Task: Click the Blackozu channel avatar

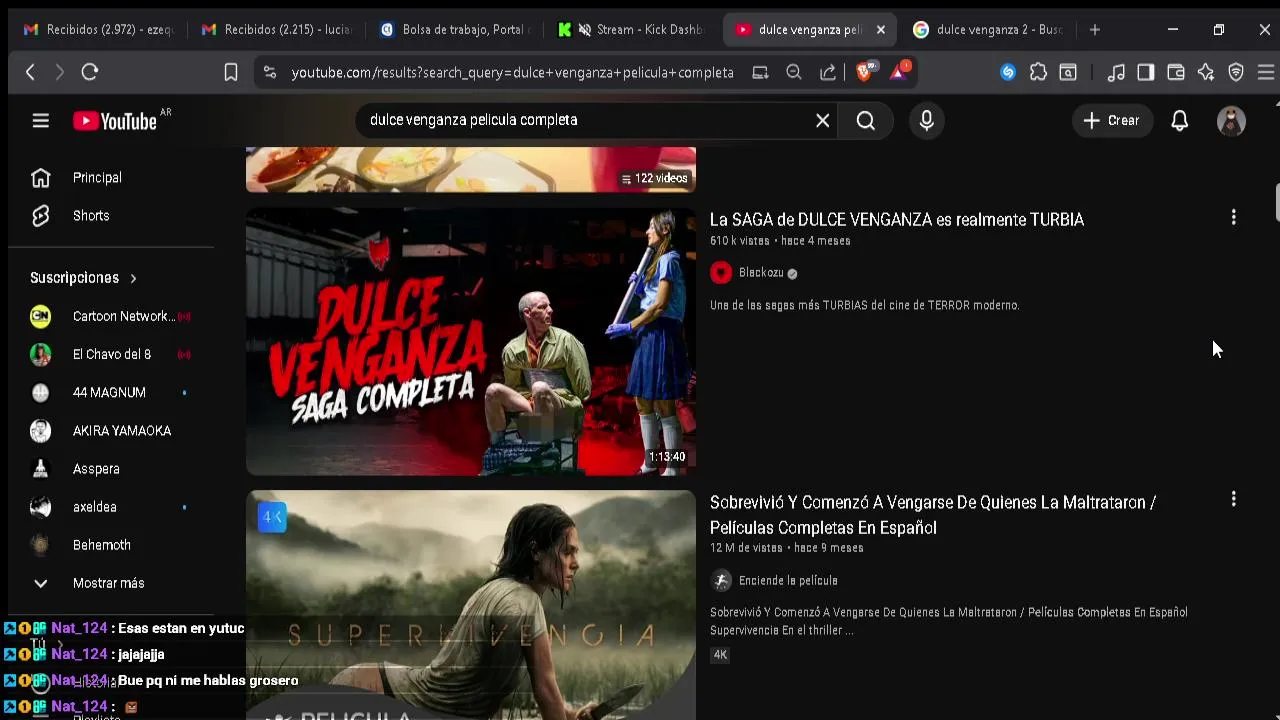Action: [x=721, y=273]
